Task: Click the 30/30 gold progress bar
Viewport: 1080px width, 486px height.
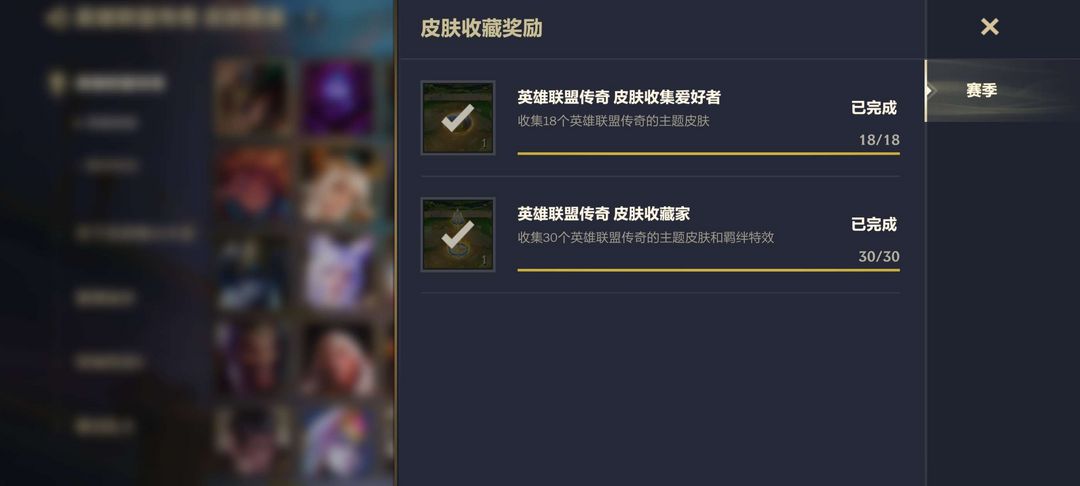Action: click(x=708, y=270)
